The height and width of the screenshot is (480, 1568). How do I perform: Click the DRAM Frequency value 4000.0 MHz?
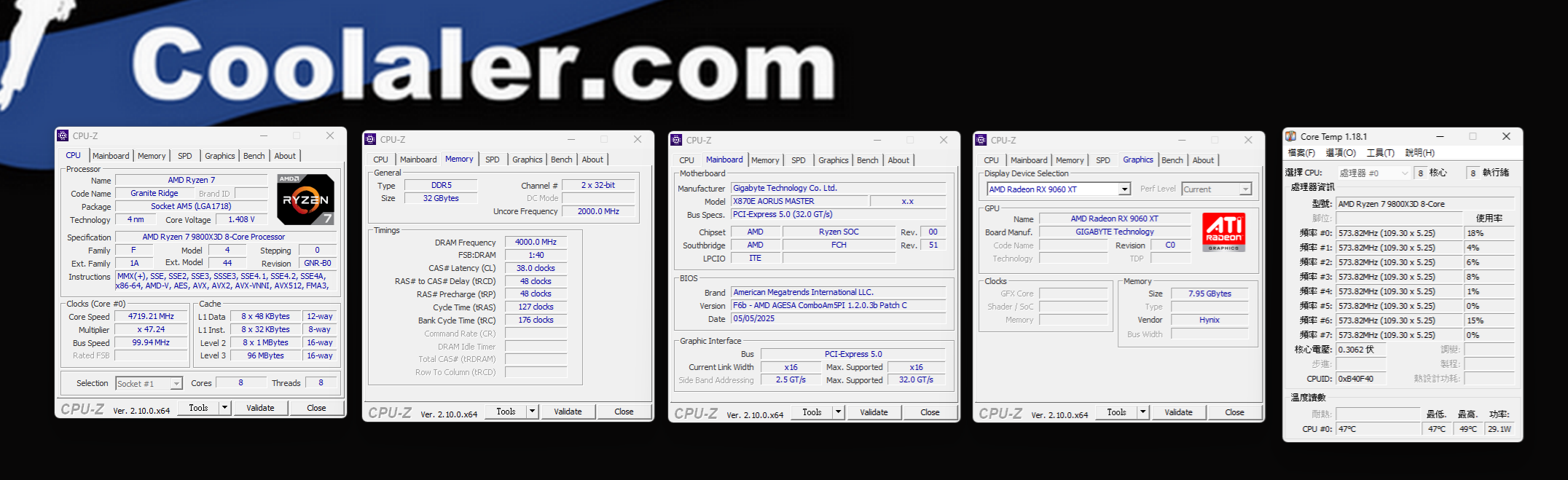tap(536, 243)
